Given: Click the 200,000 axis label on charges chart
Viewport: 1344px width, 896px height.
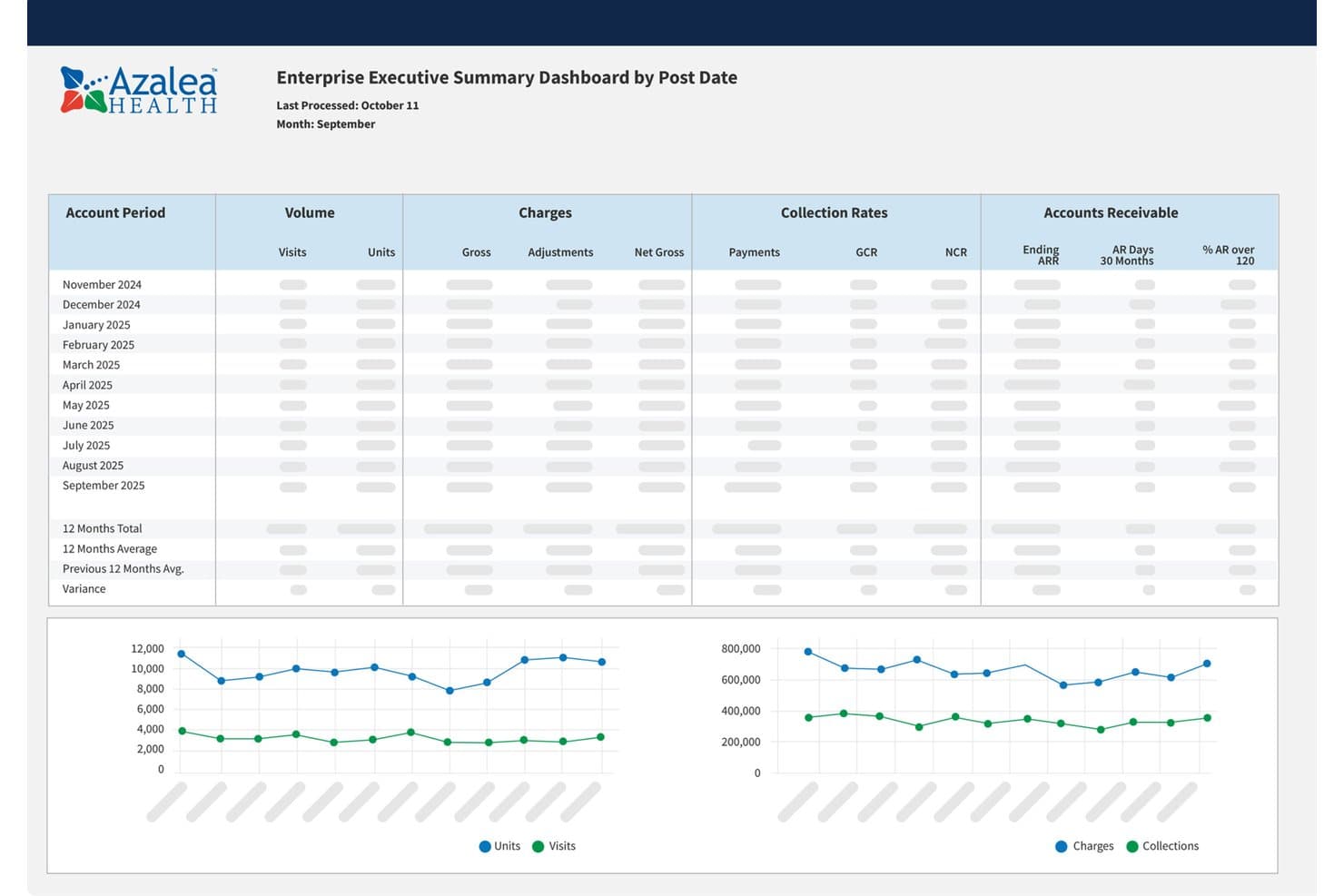Looking at the screenshot, I should (741, 742).
